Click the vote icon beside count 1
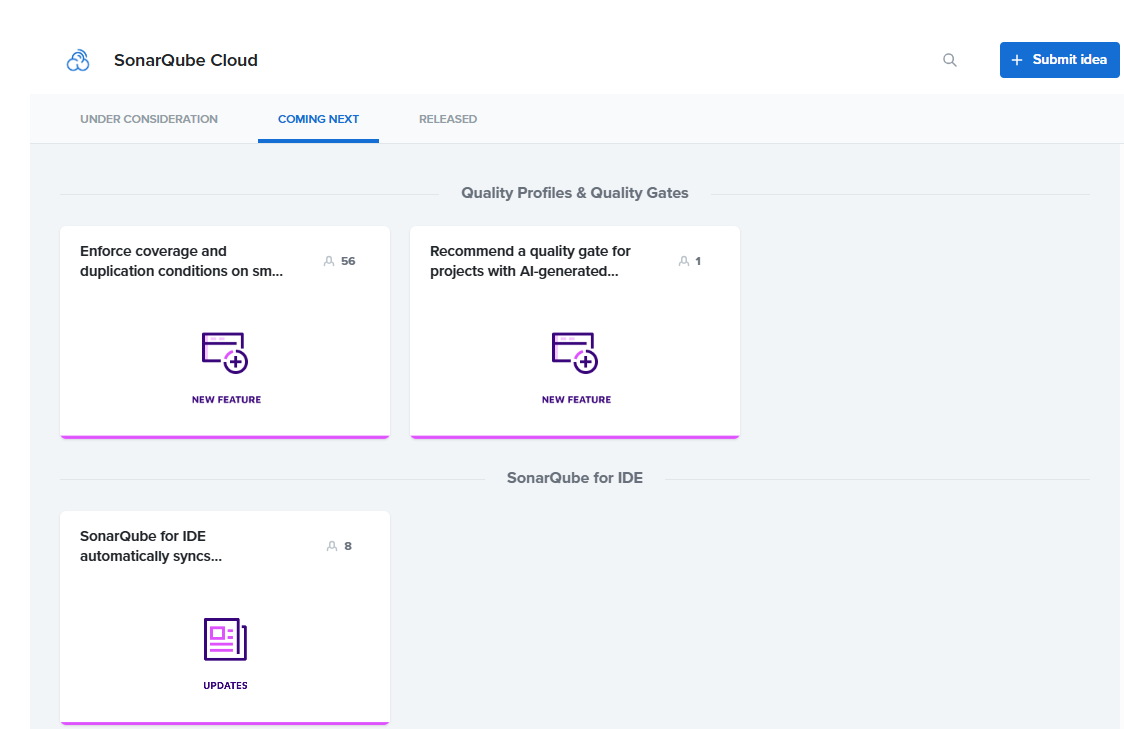Image resolution: width=1124 pixels, height=729 pixels. [684, 261]
